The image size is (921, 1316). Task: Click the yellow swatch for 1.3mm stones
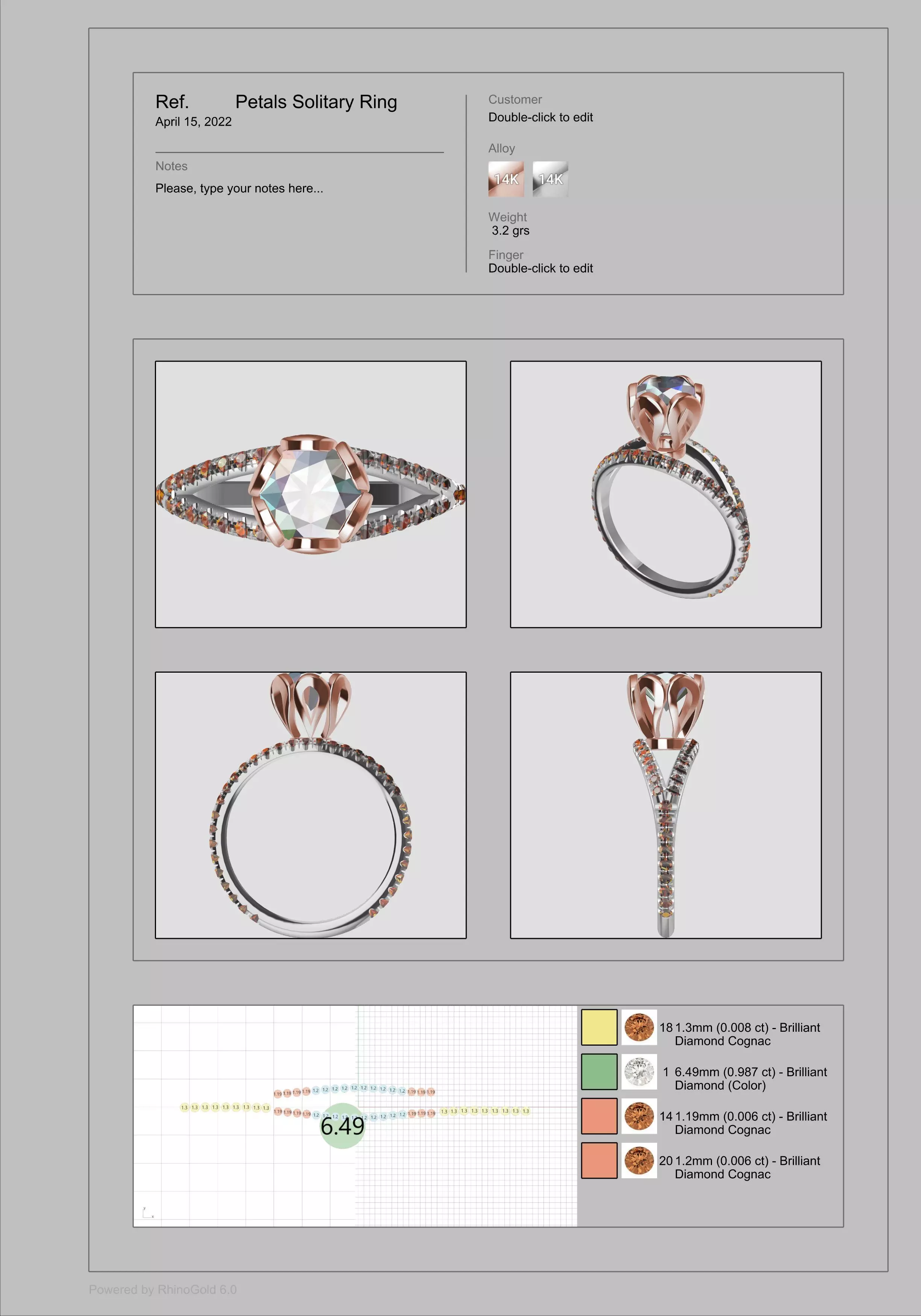pos(600,1027)
